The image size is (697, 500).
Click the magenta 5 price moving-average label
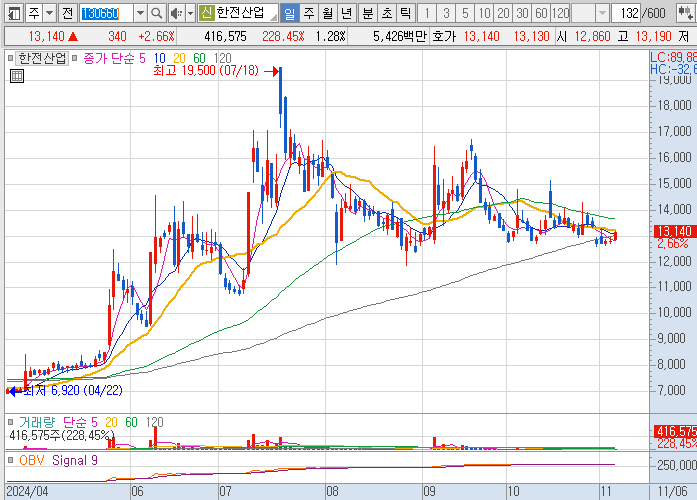point(142,58)
